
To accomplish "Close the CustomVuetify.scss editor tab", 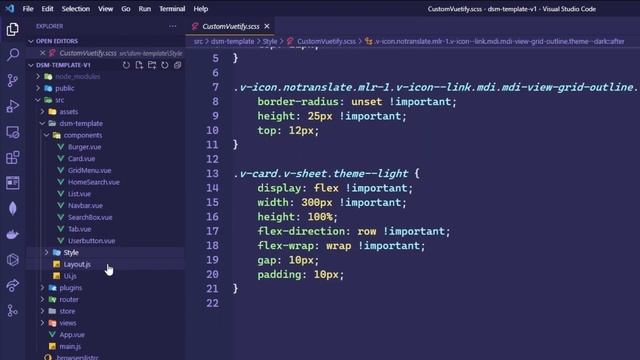I will click(267, 26).
